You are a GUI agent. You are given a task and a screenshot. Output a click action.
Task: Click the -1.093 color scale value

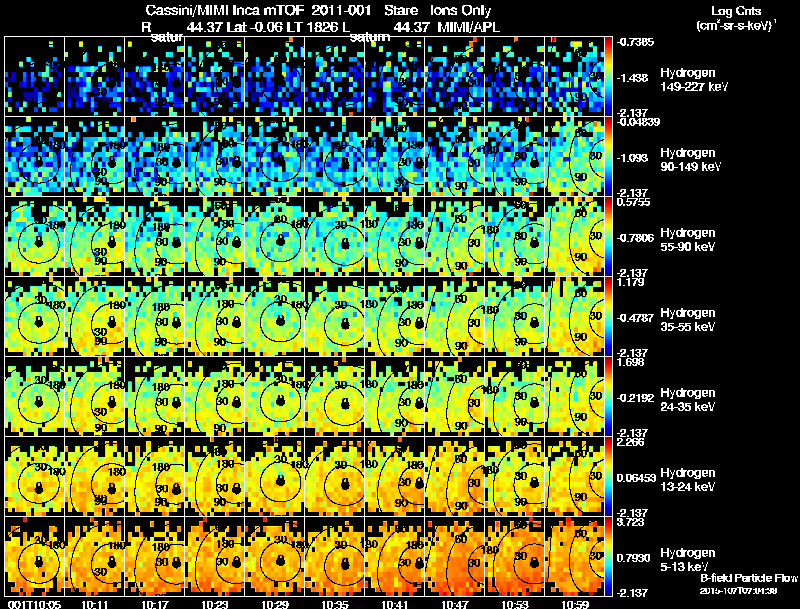632,158
